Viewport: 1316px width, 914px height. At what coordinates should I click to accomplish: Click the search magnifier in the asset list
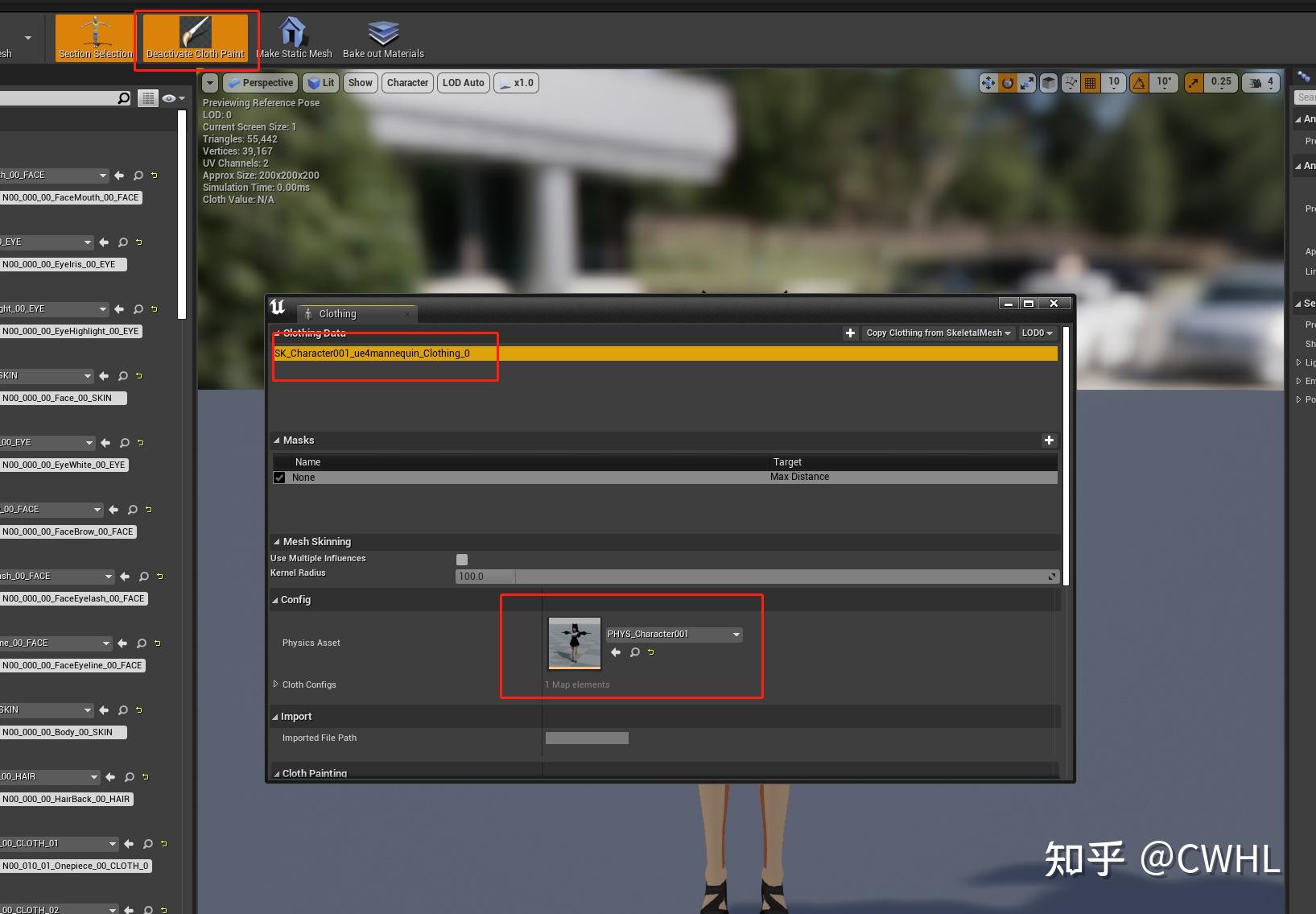(x=123, y=97)
